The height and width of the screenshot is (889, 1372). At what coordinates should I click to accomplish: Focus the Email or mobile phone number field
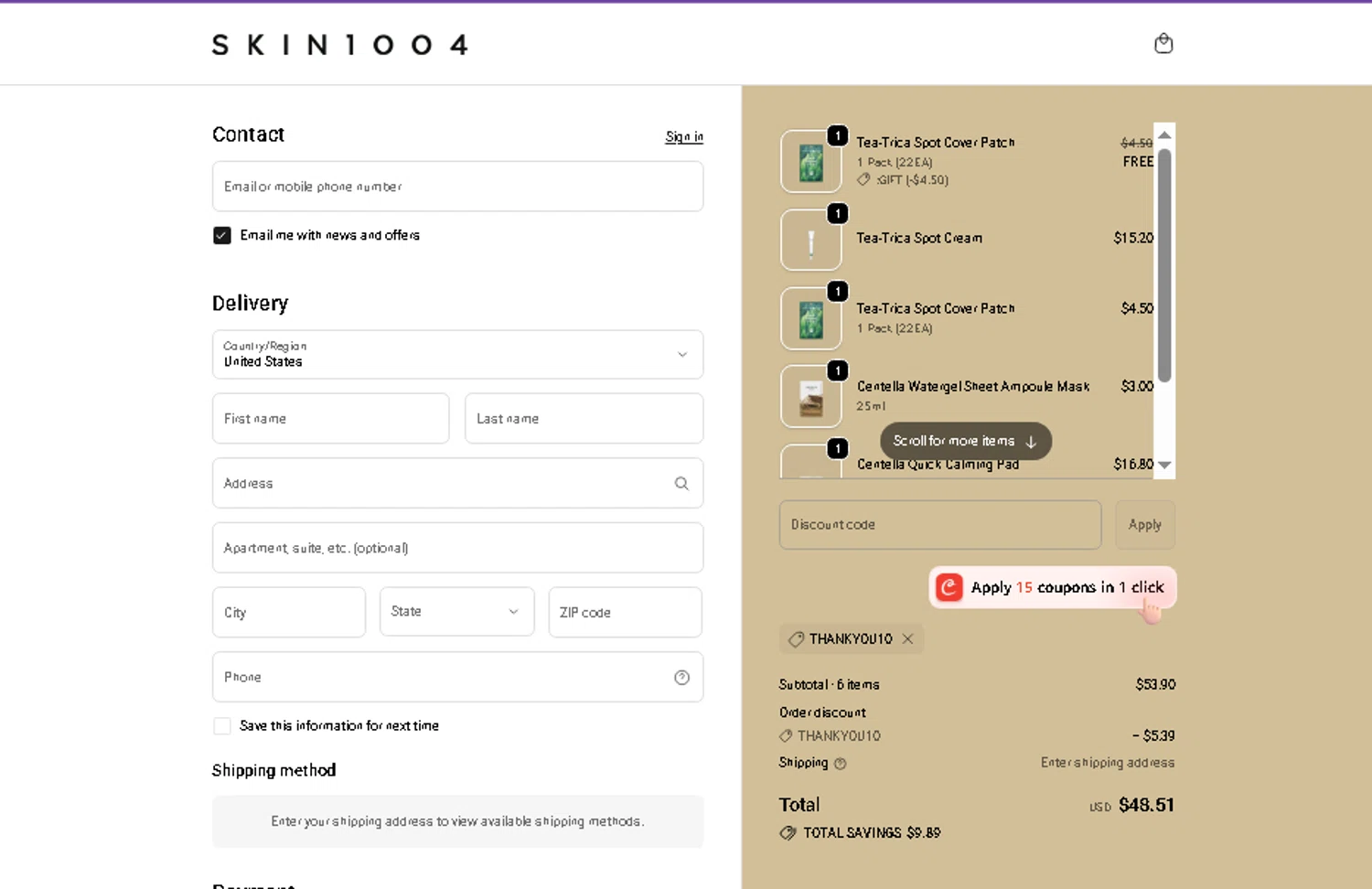457,187
